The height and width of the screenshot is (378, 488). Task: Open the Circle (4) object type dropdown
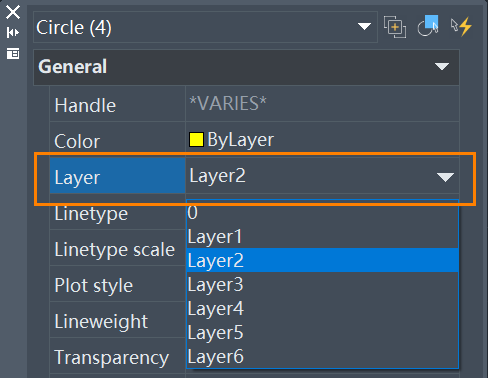(205, 27)
